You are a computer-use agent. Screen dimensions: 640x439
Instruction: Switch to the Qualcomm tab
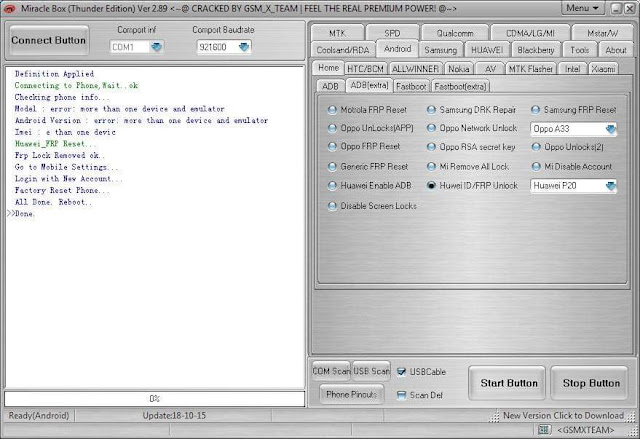455,33
